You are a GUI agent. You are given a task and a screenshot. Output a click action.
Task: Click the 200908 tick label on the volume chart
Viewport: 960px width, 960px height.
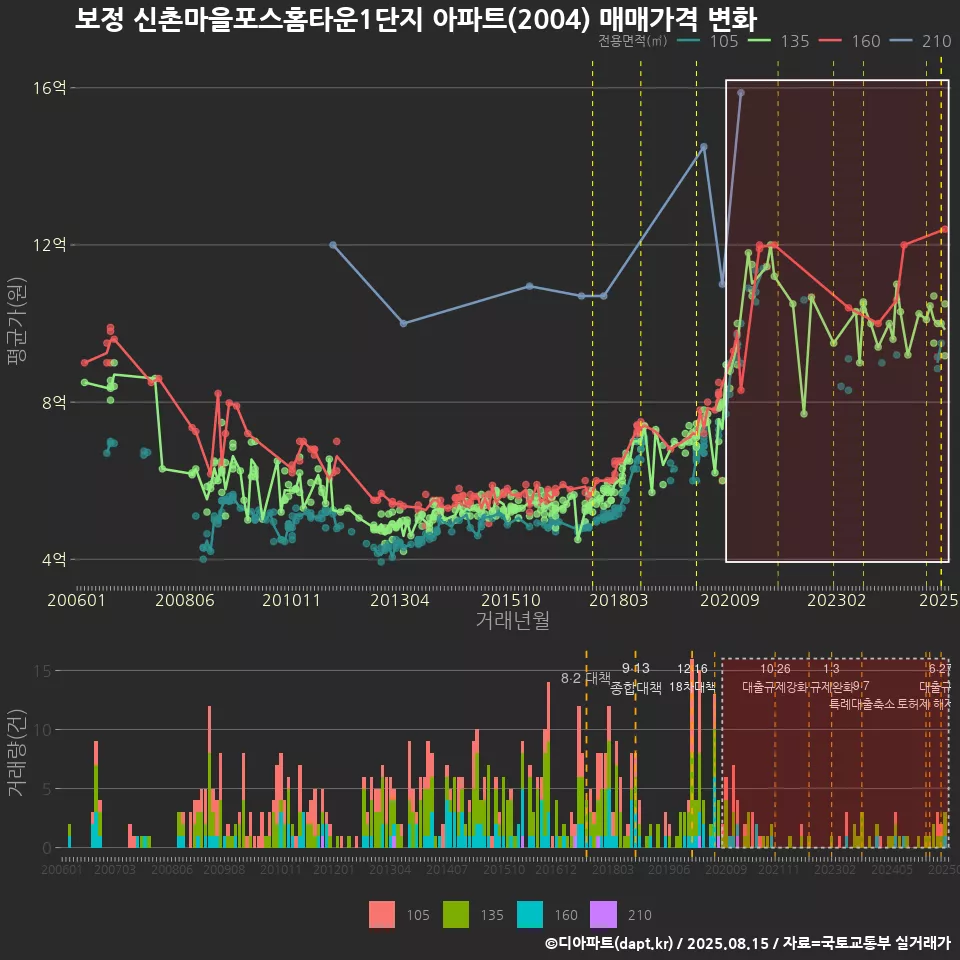pos(224,869)
